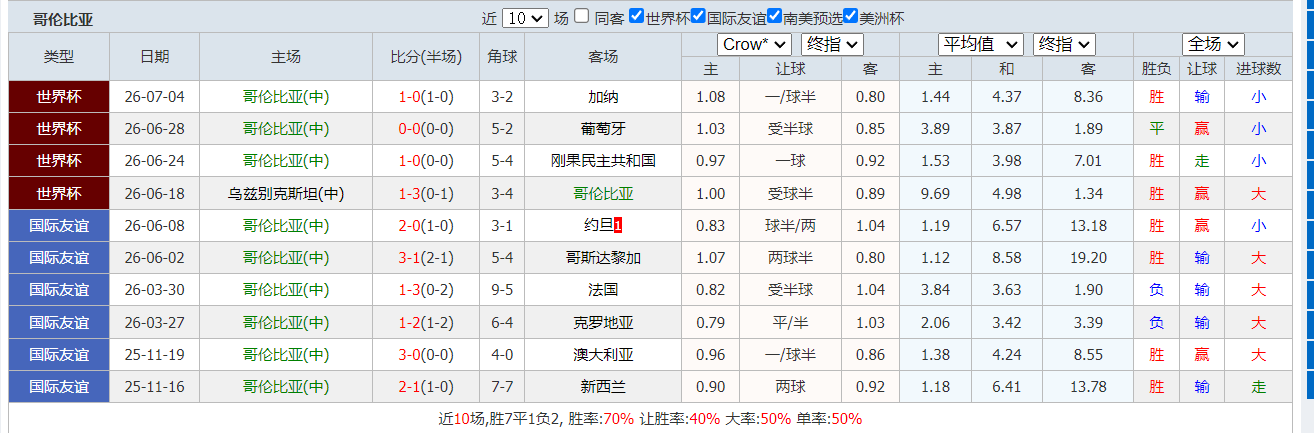Click the red 1 badge beside 约旦
This screenshot has height=433, width=1314.
[x=618, y=226]
